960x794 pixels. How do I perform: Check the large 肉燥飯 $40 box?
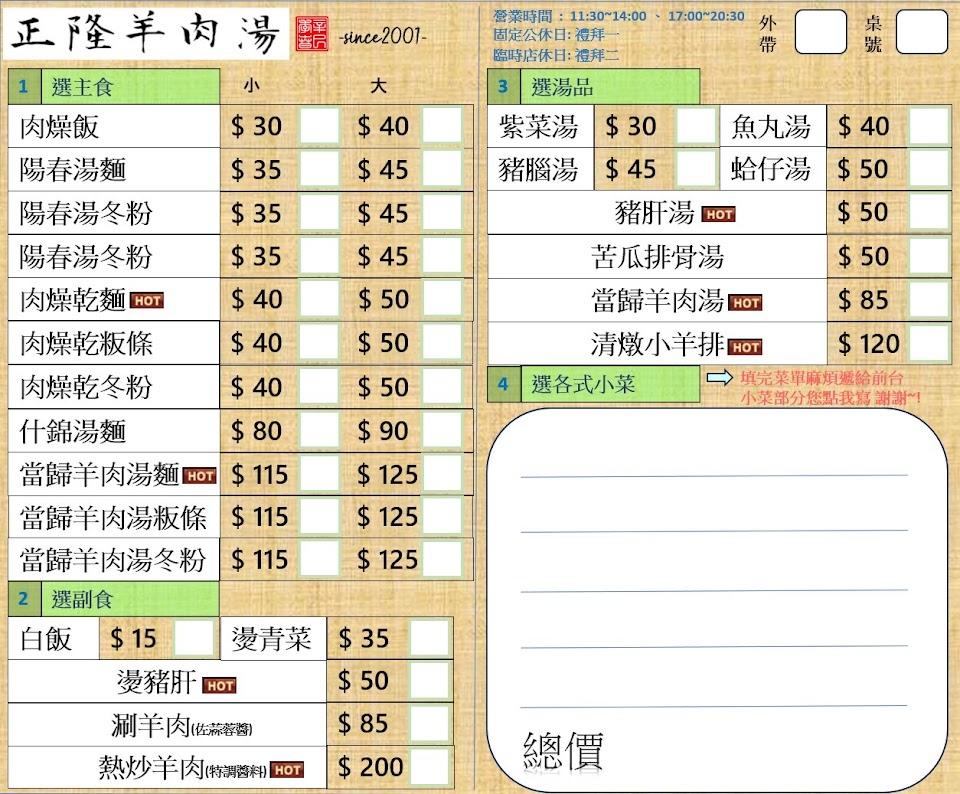(442, 126)
